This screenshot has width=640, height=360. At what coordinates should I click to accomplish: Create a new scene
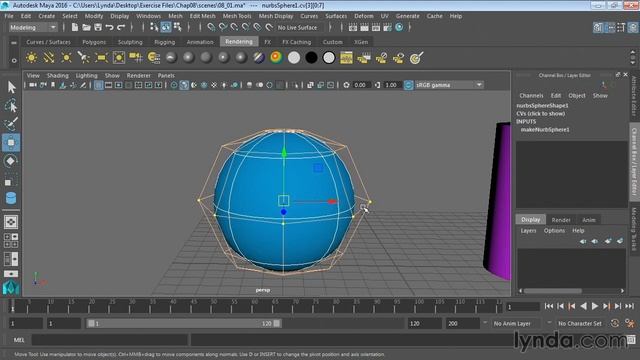[74, 27]
